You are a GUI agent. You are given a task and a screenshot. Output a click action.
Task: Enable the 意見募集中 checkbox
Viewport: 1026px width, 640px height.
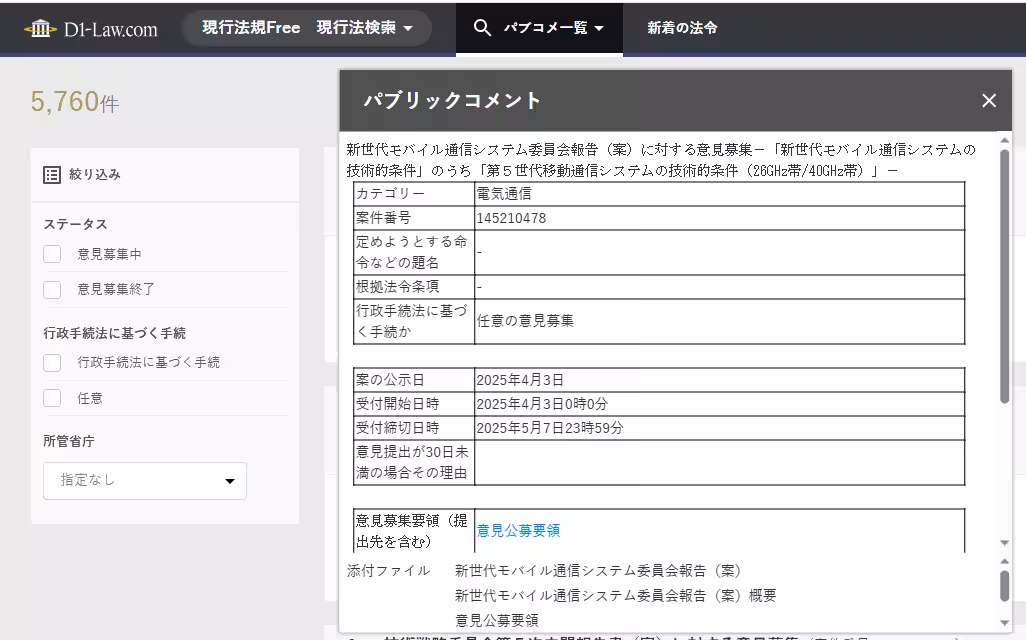click(52, 254)
